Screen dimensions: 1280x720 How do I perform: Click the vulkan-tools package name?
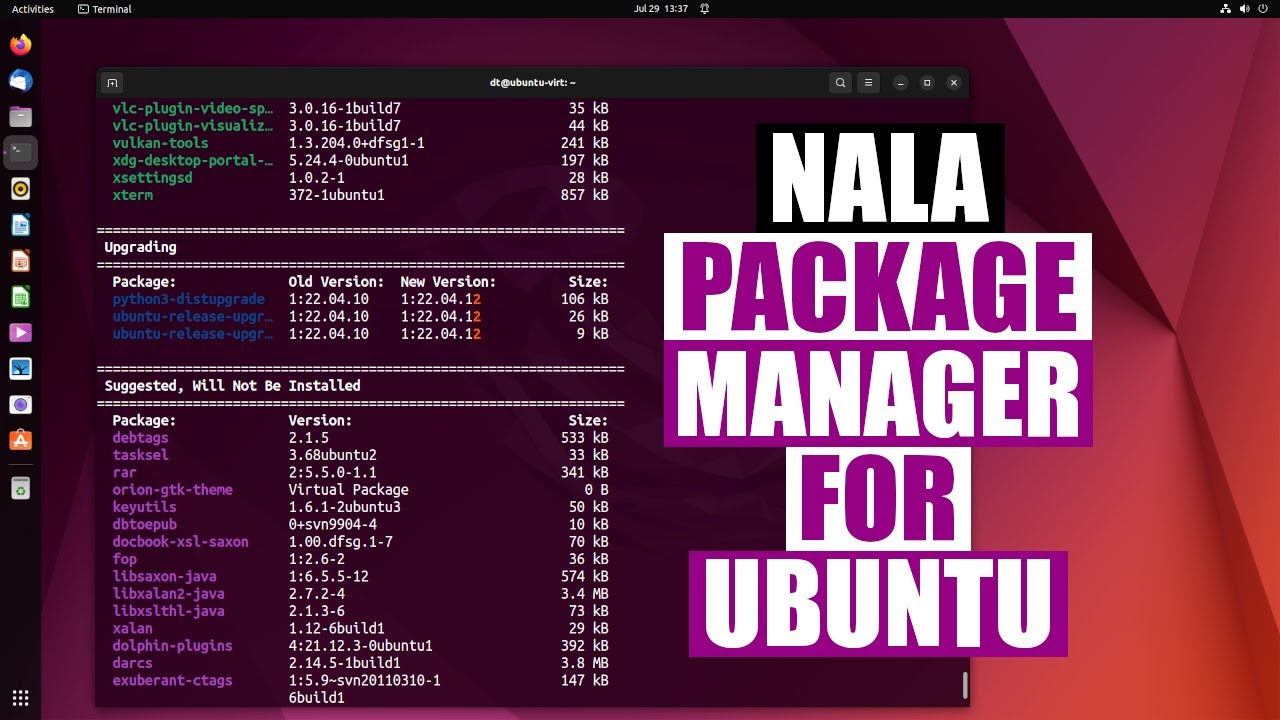coord(160,143)
